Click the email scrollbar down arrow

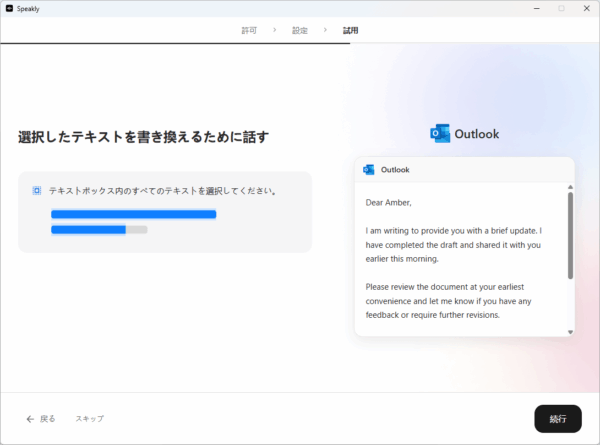click(570, 331)
